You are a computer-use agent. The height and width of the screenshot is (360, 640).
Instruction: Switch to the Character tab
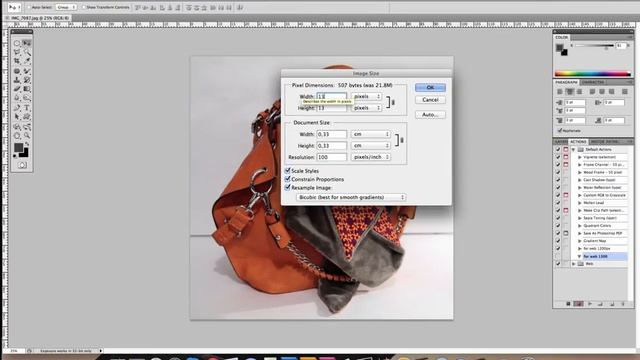[x=592, y=82]
